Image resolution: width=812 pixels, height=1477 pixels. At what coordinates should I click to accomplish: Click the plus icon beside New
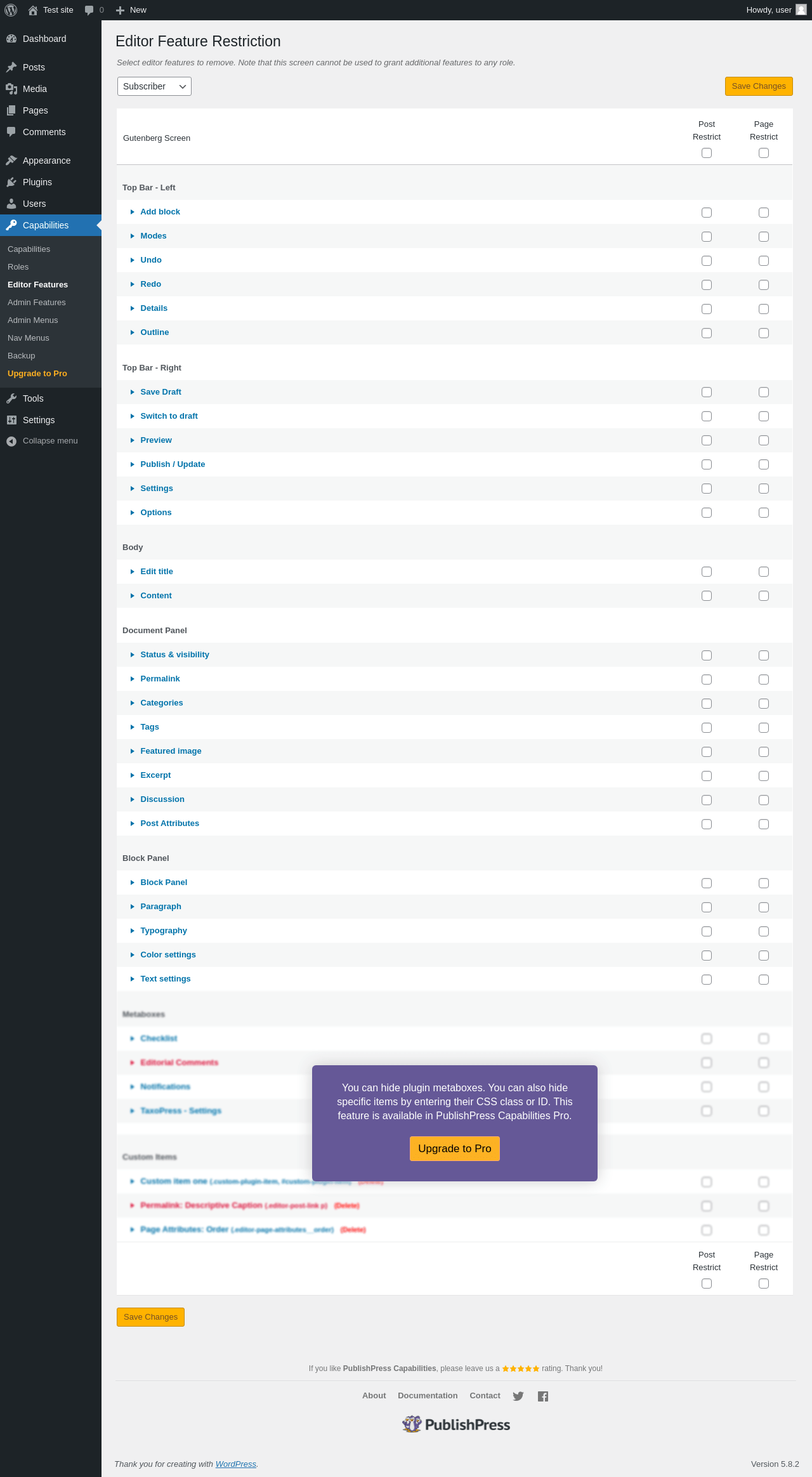(x=120, y=10)
